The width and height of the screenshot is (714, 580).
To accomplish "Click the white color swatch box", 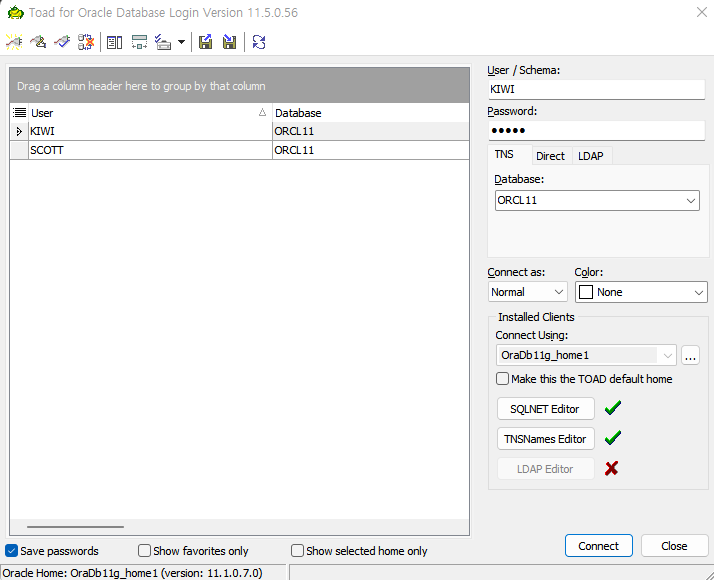I will point(586,292).
